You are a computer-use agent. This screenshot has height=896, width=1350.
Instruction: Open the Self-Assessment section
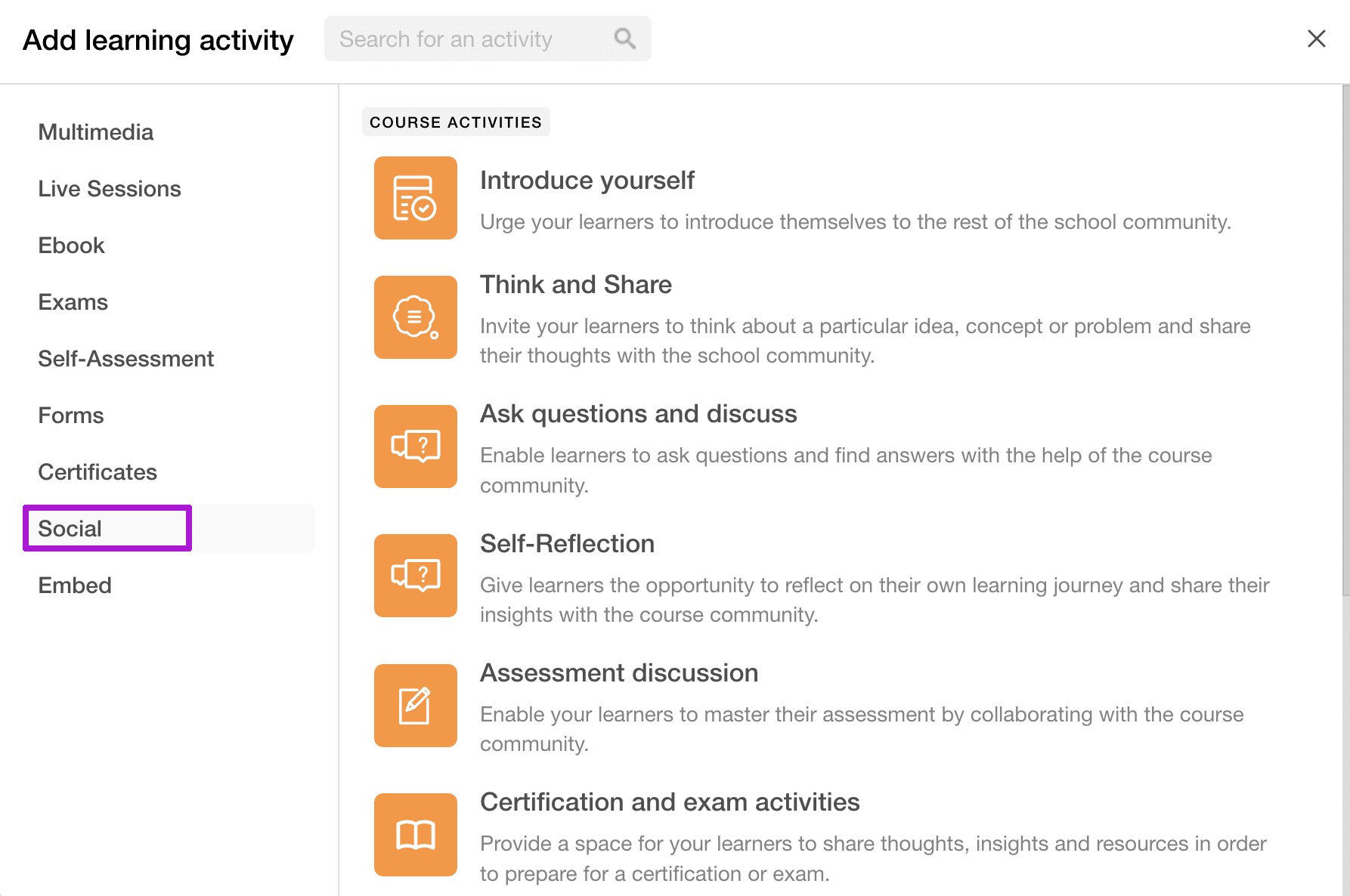[x=125, y=358]
